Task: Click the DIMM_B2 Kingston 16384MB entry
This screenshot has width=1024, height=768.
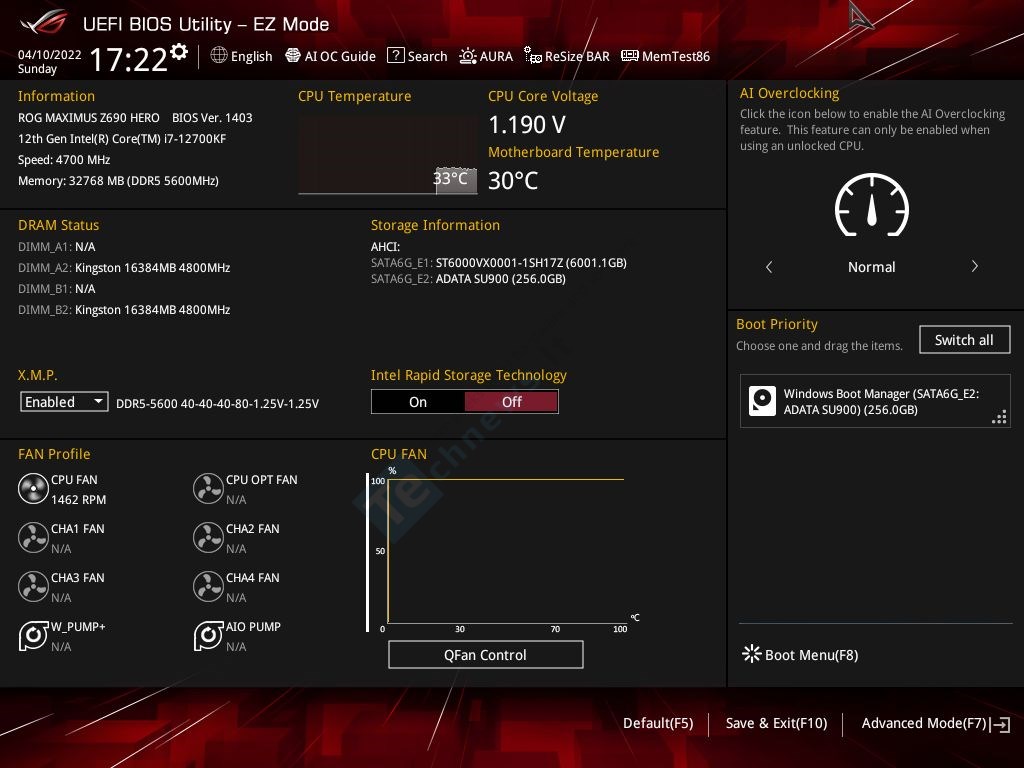Action: 124,310
